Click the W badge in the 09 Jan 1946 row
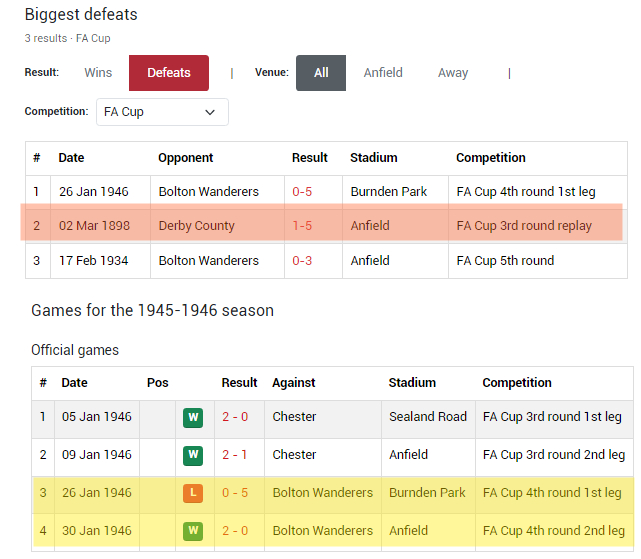Viewport: 641px width, 559px height. tap(193, 456)
